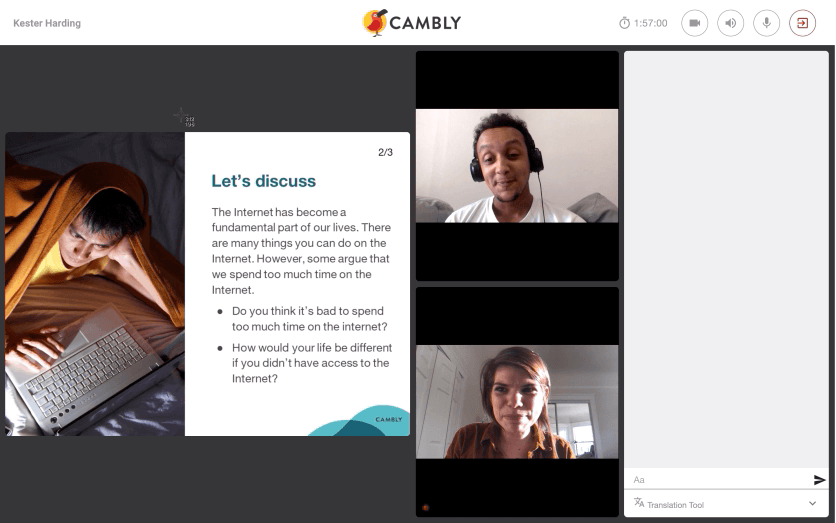This screenshot has height=523, width=836.
Task: Click the slide page indicator 2/3
Action: [385, 152]
